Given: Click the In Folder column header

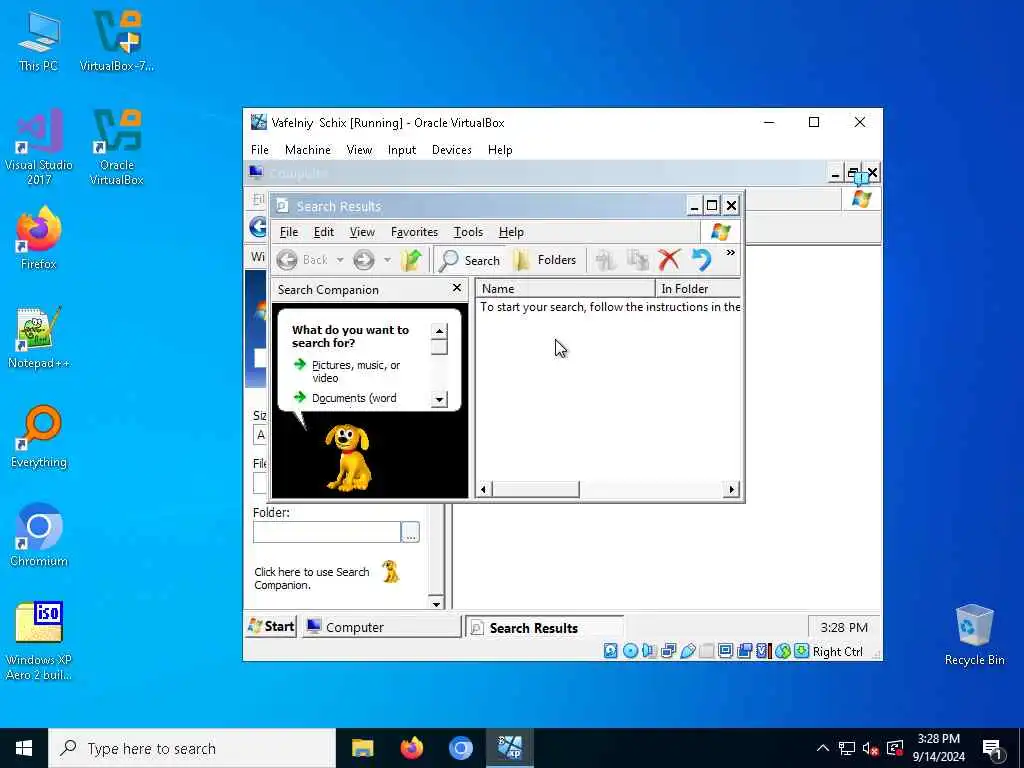Looking at the screenshot, I should pos(698,289).
